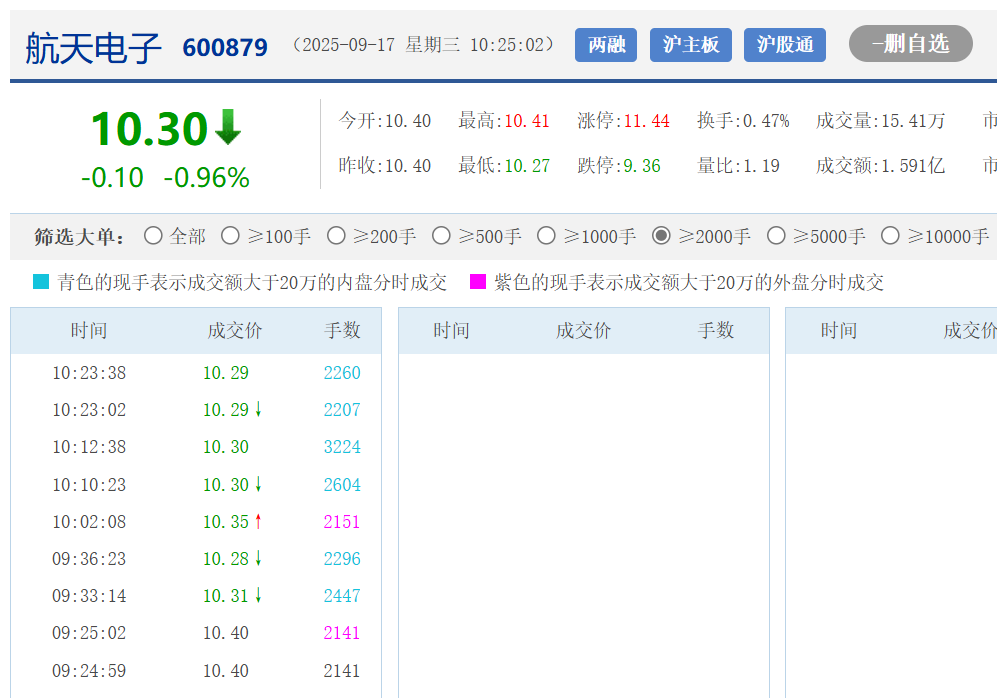
Task: Click the 涨停:11.44 value
Action: coord(624,121)
